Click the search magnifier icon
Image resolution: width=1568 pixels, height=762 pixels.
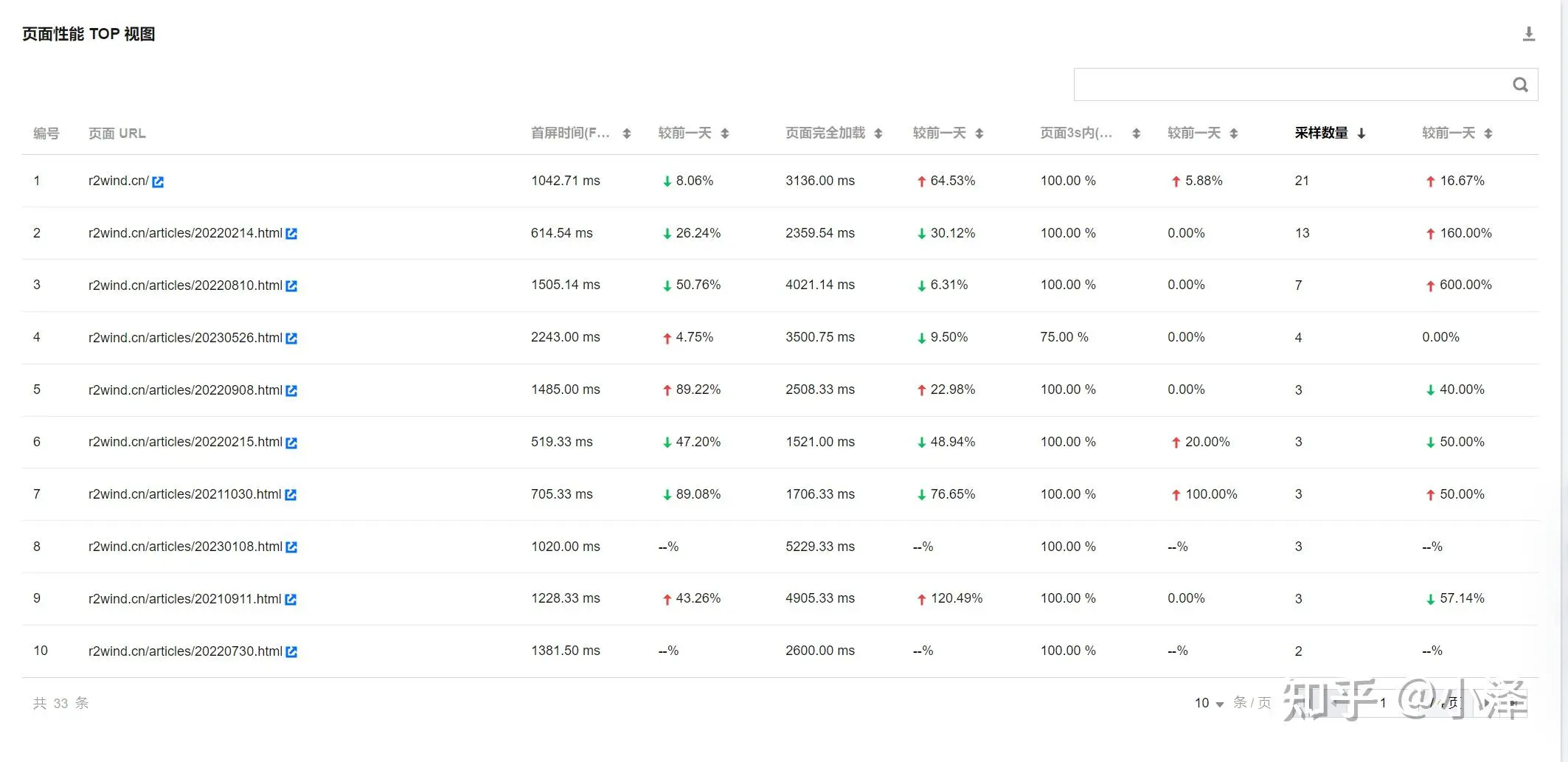click(x=1520, y=85)
